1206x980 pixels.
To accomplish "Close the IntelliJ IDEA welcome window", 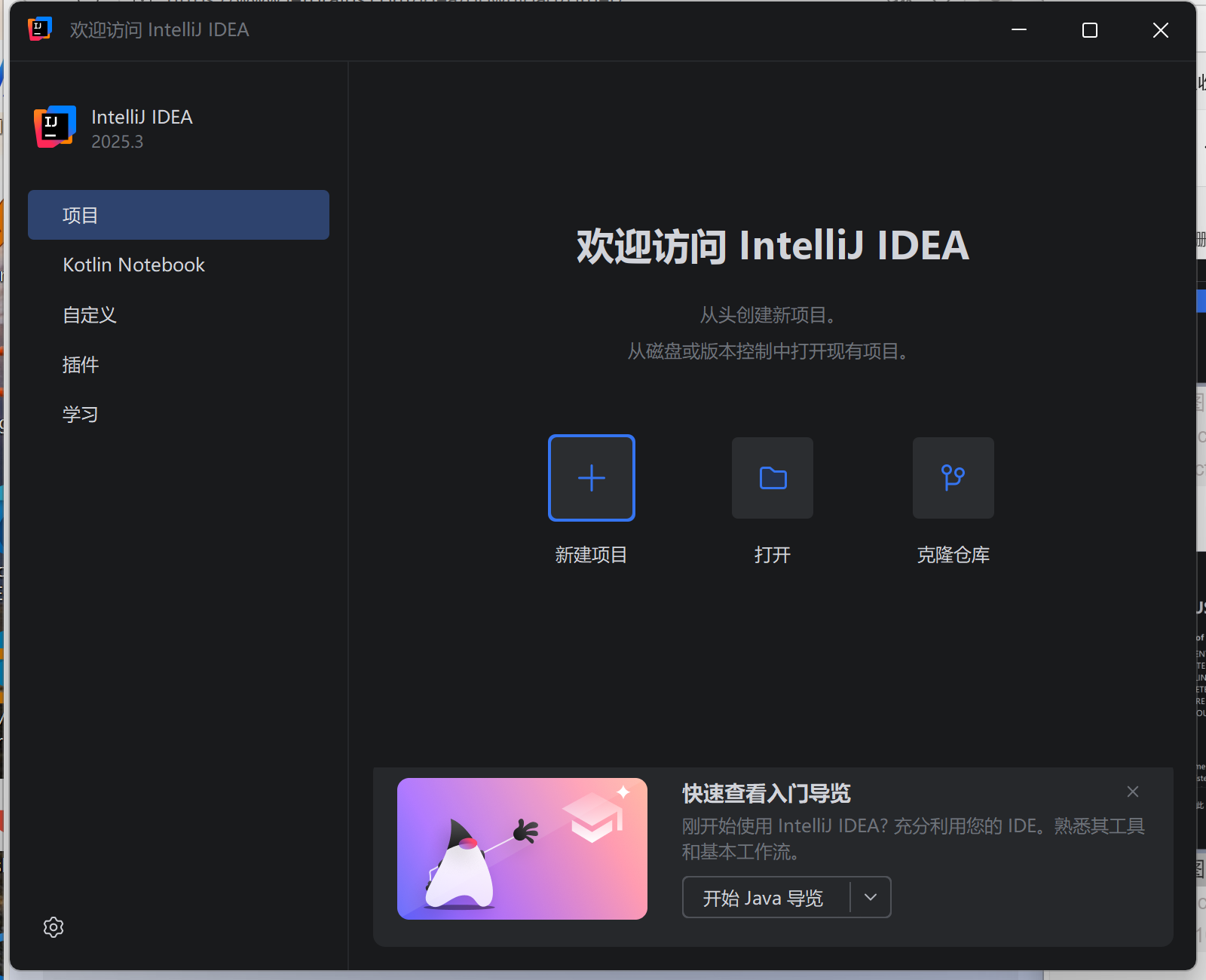I will pyautogui.click(x=1161, y=30).
